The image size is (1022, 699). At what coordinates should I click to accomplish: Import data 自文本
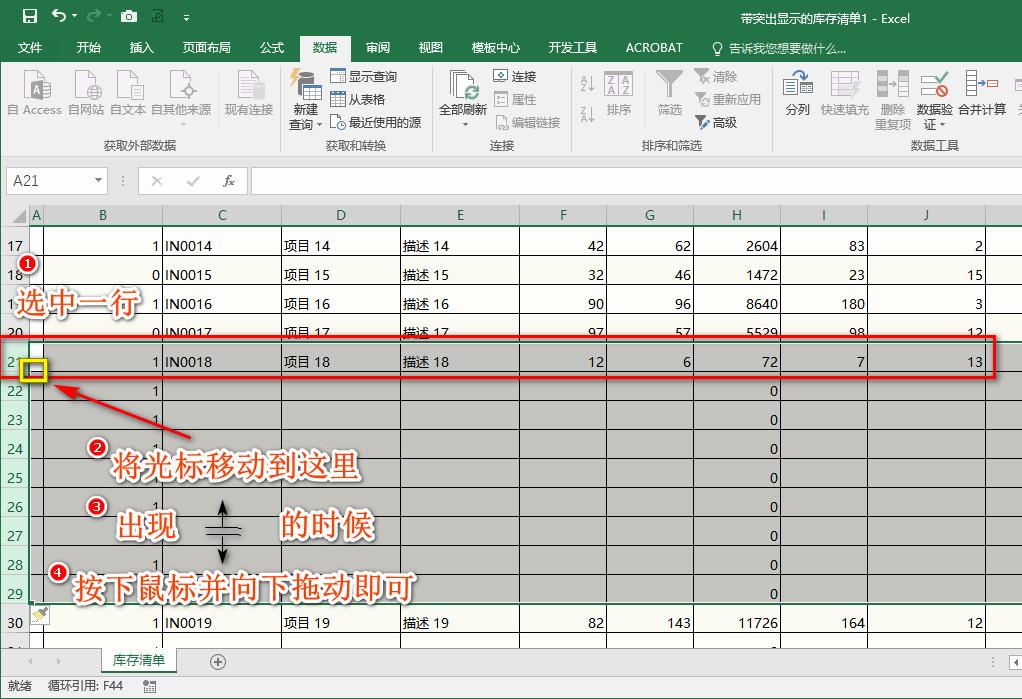click(128, 93)
